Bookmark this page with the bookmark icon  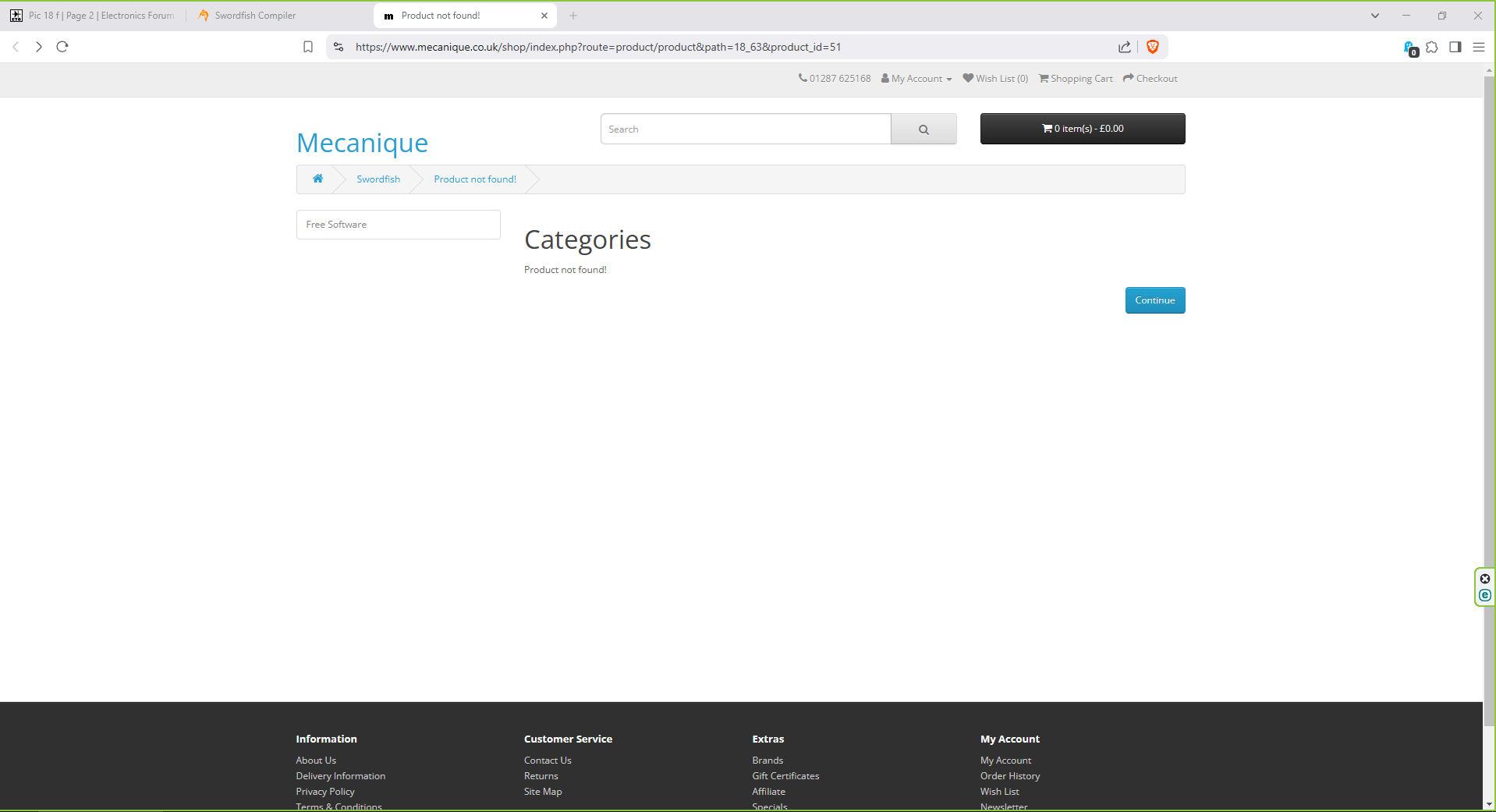[x=308, y=47]
